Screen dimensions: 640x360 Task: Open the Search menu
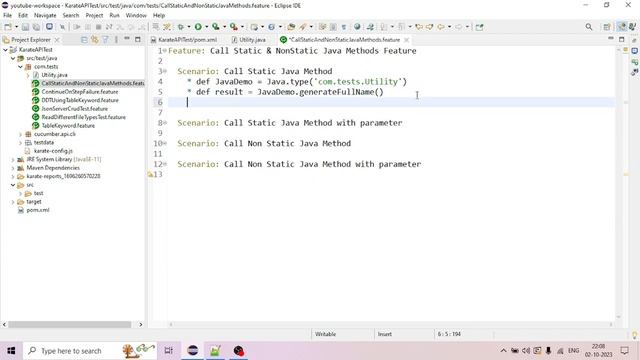71,15
